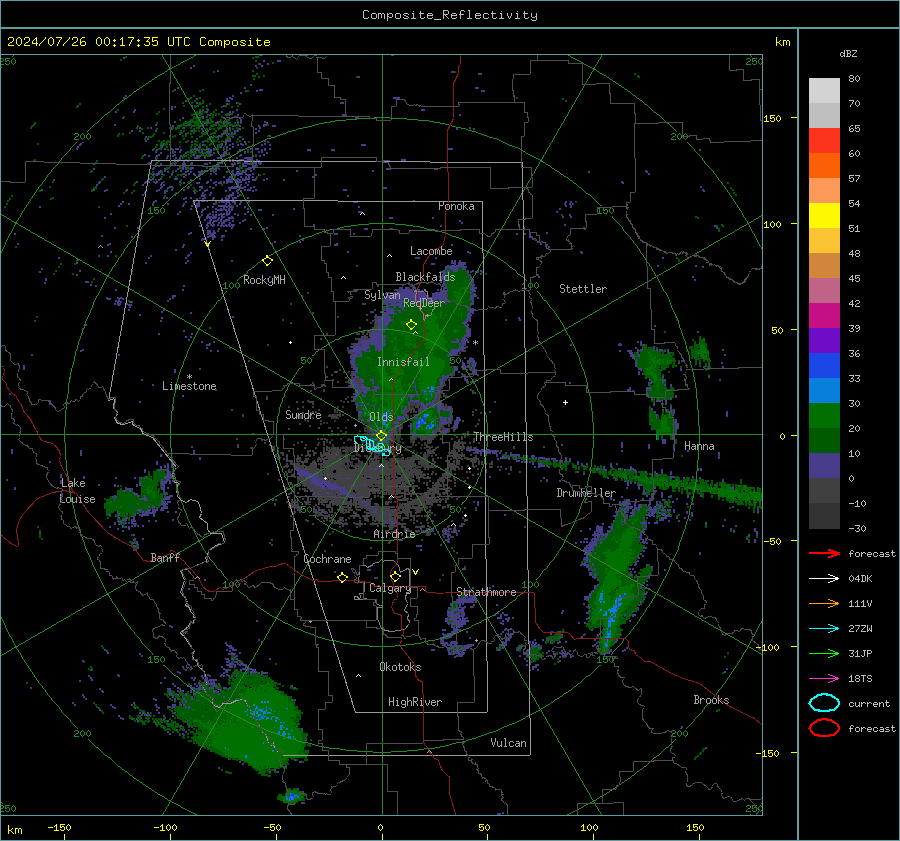Click the yellow diamond marker near RedDeer
This screenshot has height=841, width=900.
pyautogui.click(x=411, y=325)
